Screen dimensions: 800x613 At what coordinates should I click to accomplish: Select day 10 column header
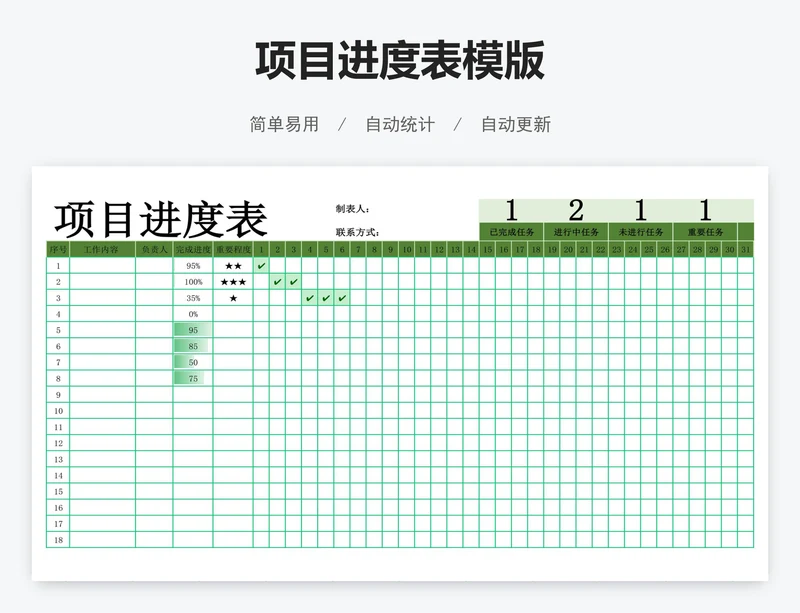click(407, 250)
